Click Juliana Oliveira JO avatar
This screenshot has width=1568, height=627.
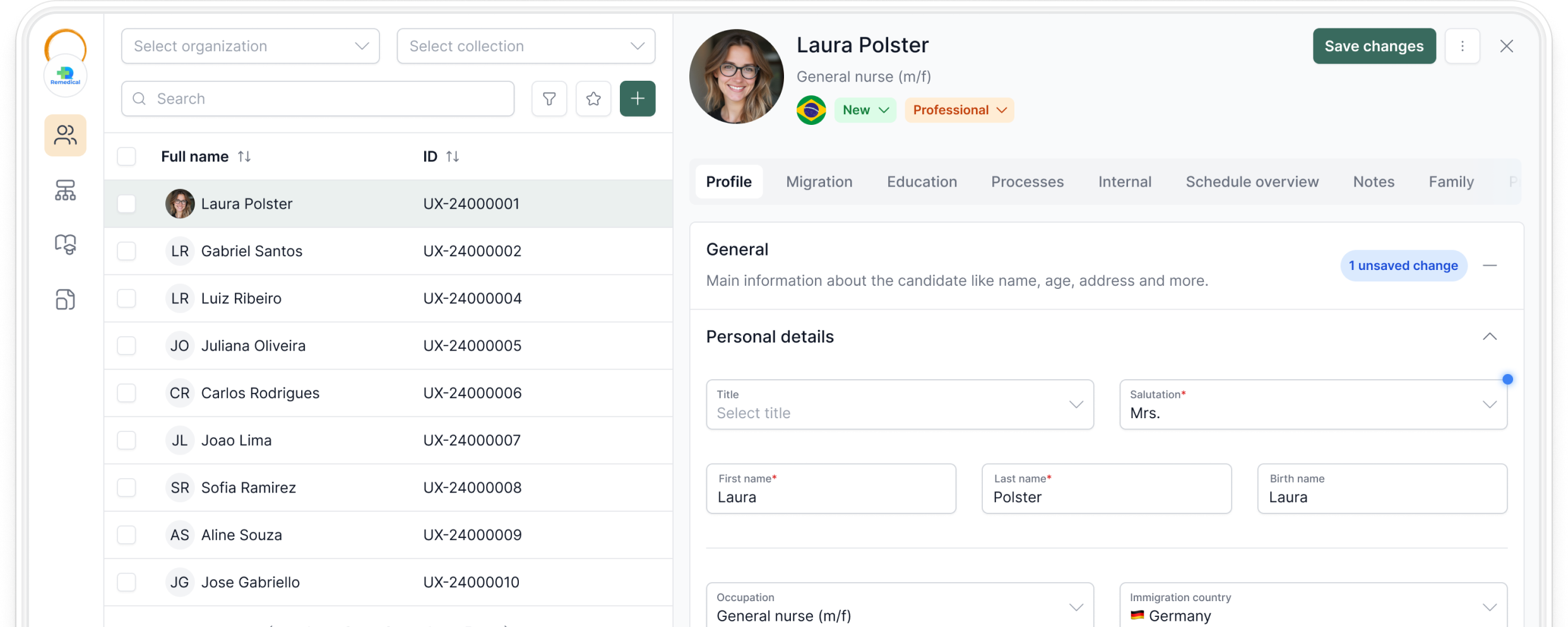tap(180, 346)
